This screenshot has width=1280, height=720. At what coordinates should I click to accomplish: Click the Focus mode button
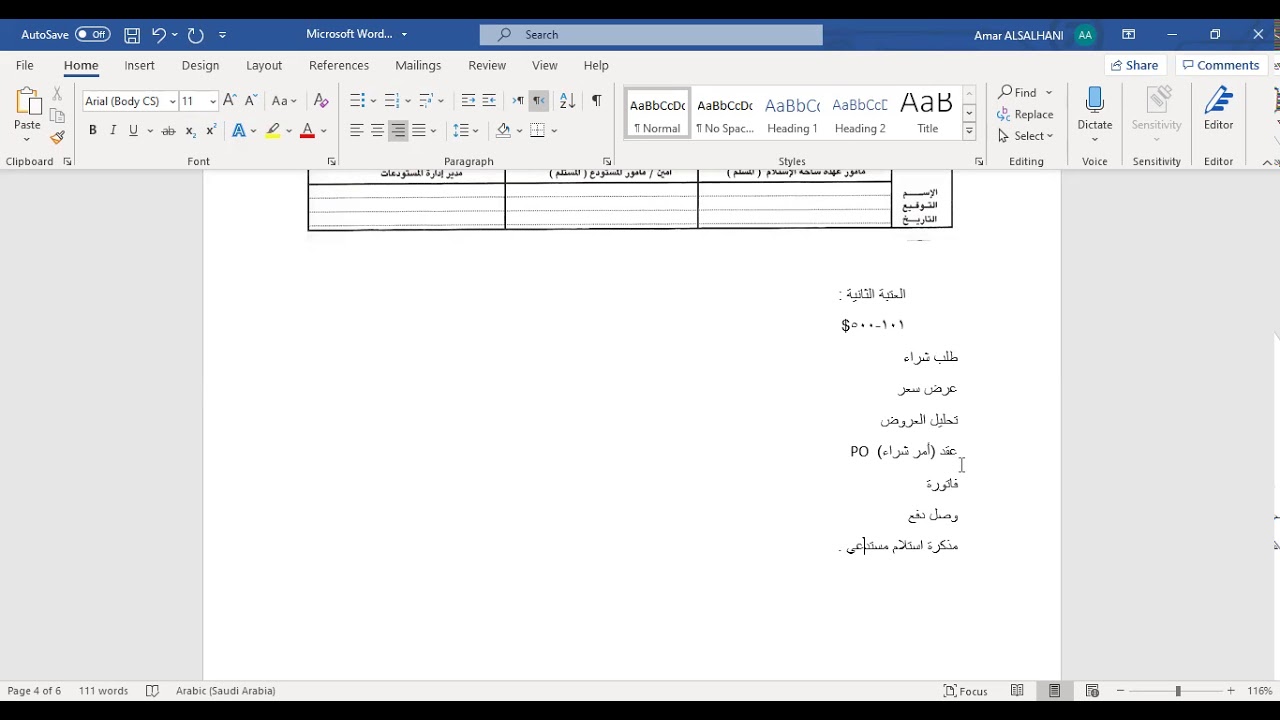966,691
